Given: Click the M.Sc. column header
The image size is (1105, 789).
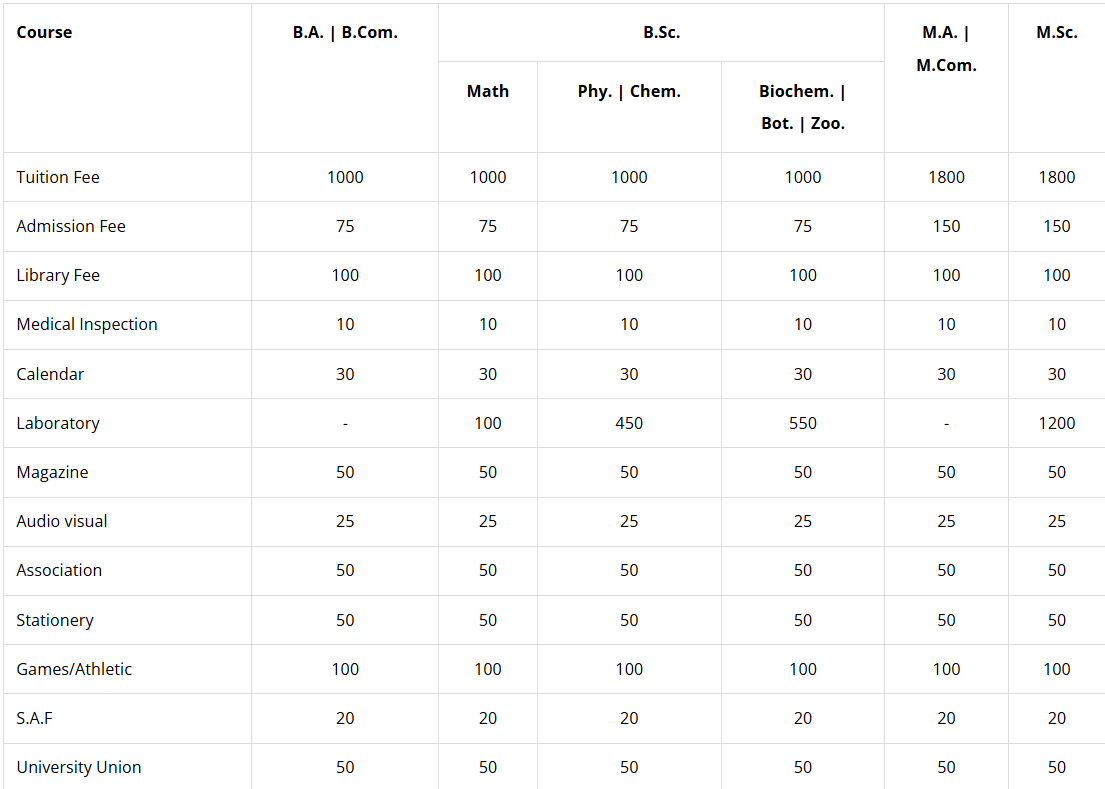Looking at the screenshot, I should point(1057,32).
